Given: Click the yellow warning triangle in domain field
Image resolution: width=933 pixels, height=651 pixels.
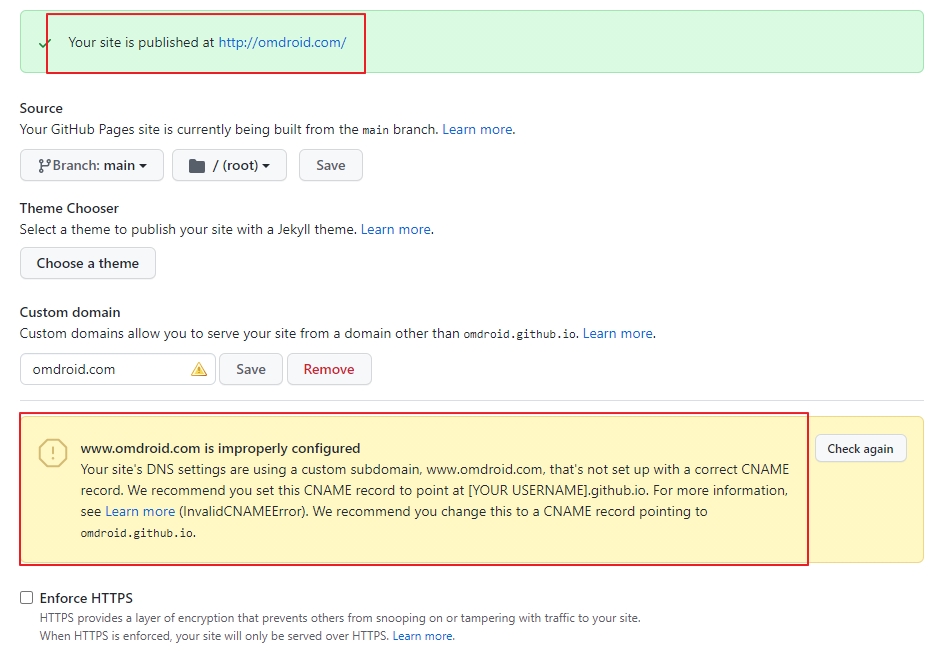Looking at the screenshot, I should 199,370.
